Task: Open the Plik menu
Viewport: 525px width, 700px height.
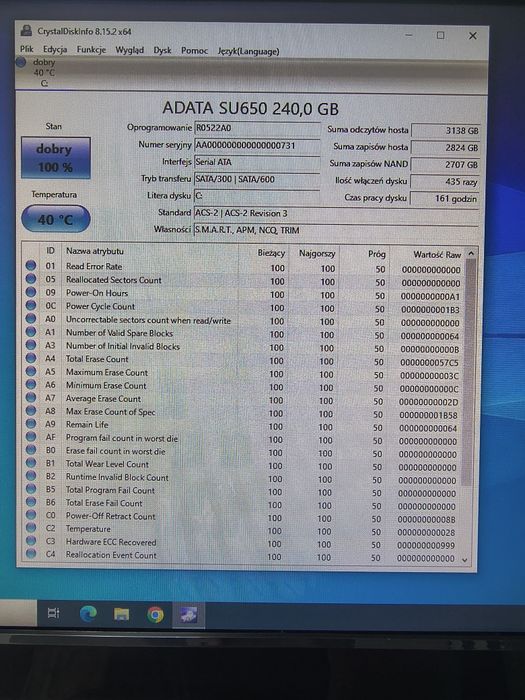Action: 27,49
